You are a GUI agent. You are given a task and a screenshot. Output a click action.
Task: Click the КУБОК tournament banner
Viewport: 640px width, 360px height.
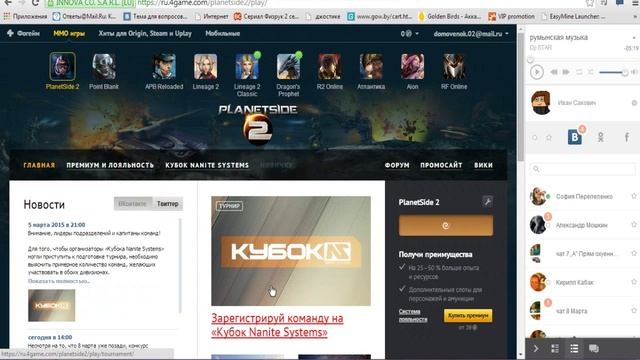pyautogui.click(x=291, y=251)
